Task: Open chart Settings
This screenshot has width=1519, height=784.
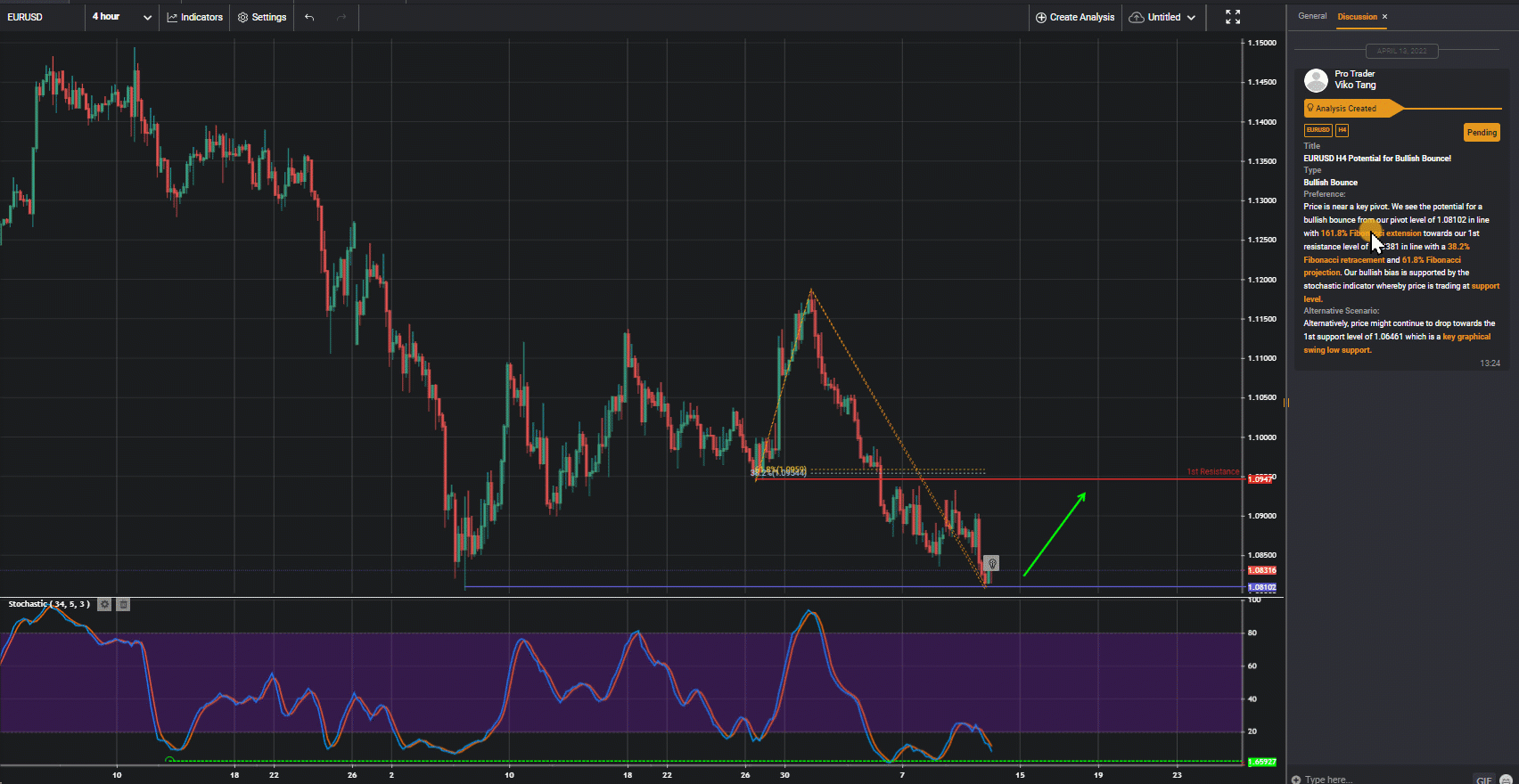Action: coord(262,17)
